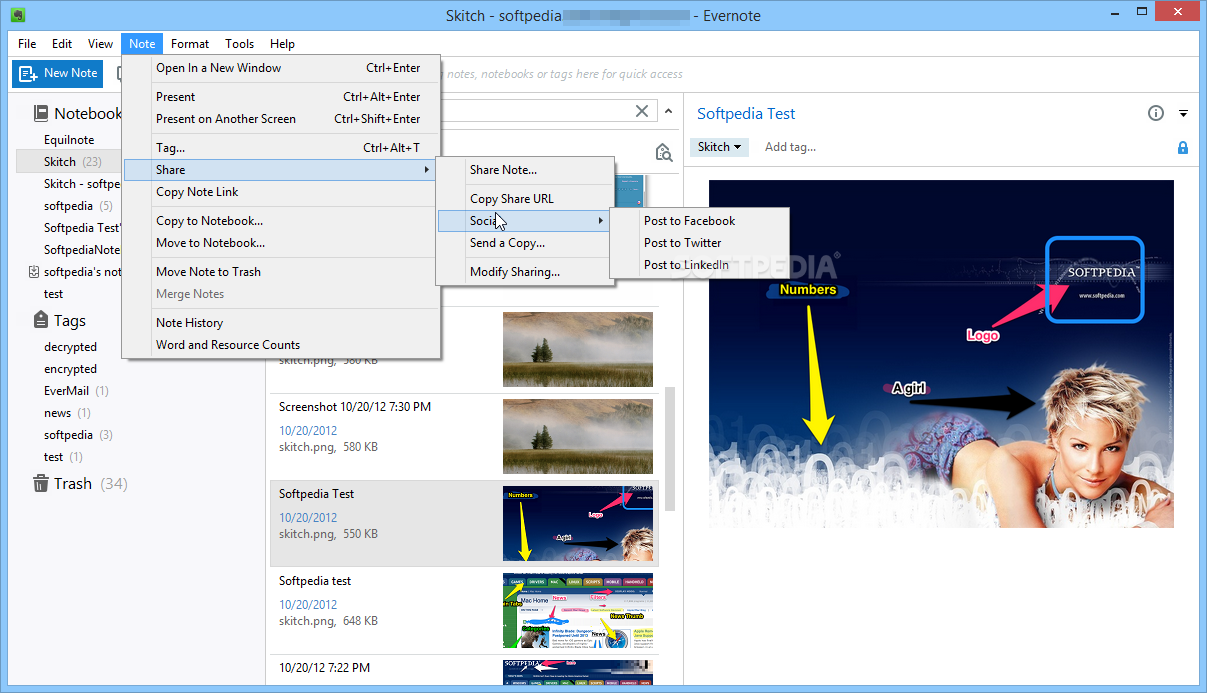Open the View menu
Viewport: 1207px width, 693px height.
click(x=100, y=44)
